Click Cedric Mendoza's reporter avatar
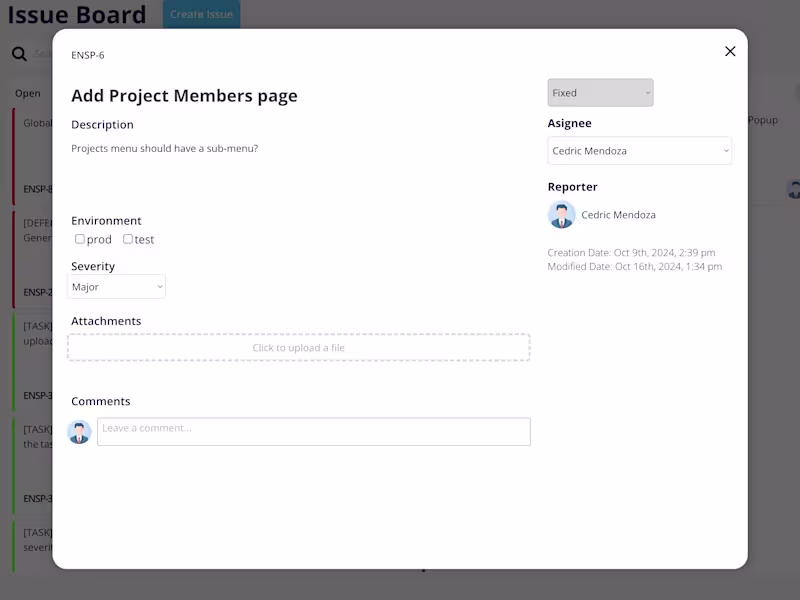The height and width of the screenshot is (600, 800). [x=562, y=214]
